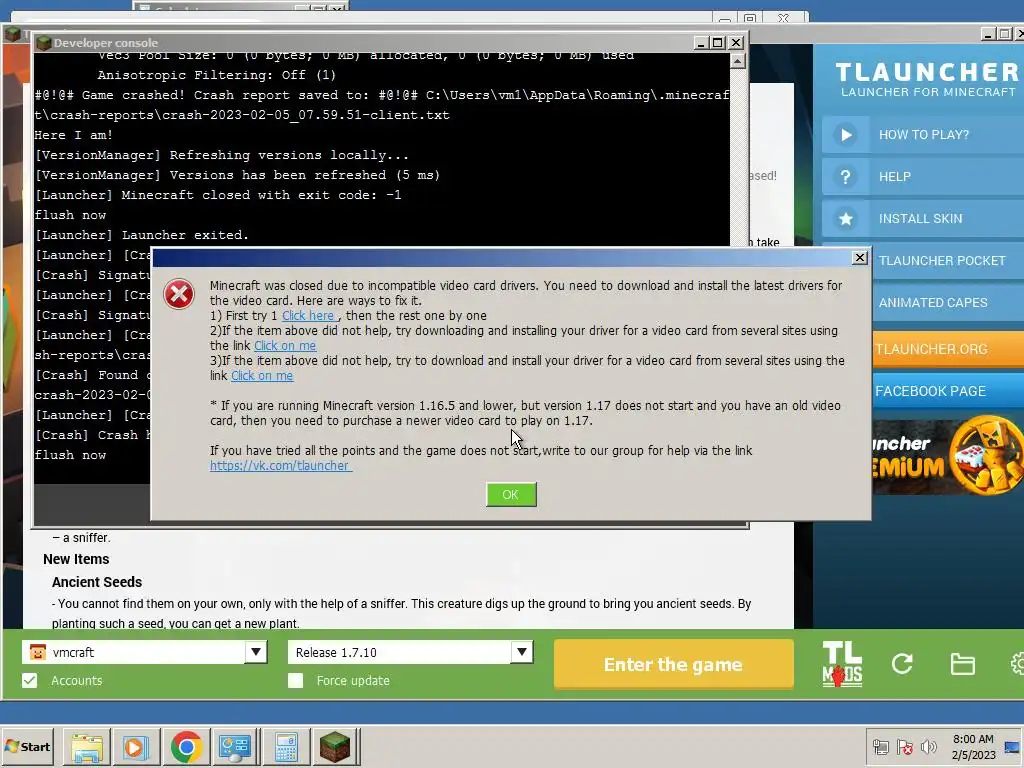Screen dimensions: 1024x768
Task: Click the taskbar clock showing 8:00 AM
Action: click(973, 746)
